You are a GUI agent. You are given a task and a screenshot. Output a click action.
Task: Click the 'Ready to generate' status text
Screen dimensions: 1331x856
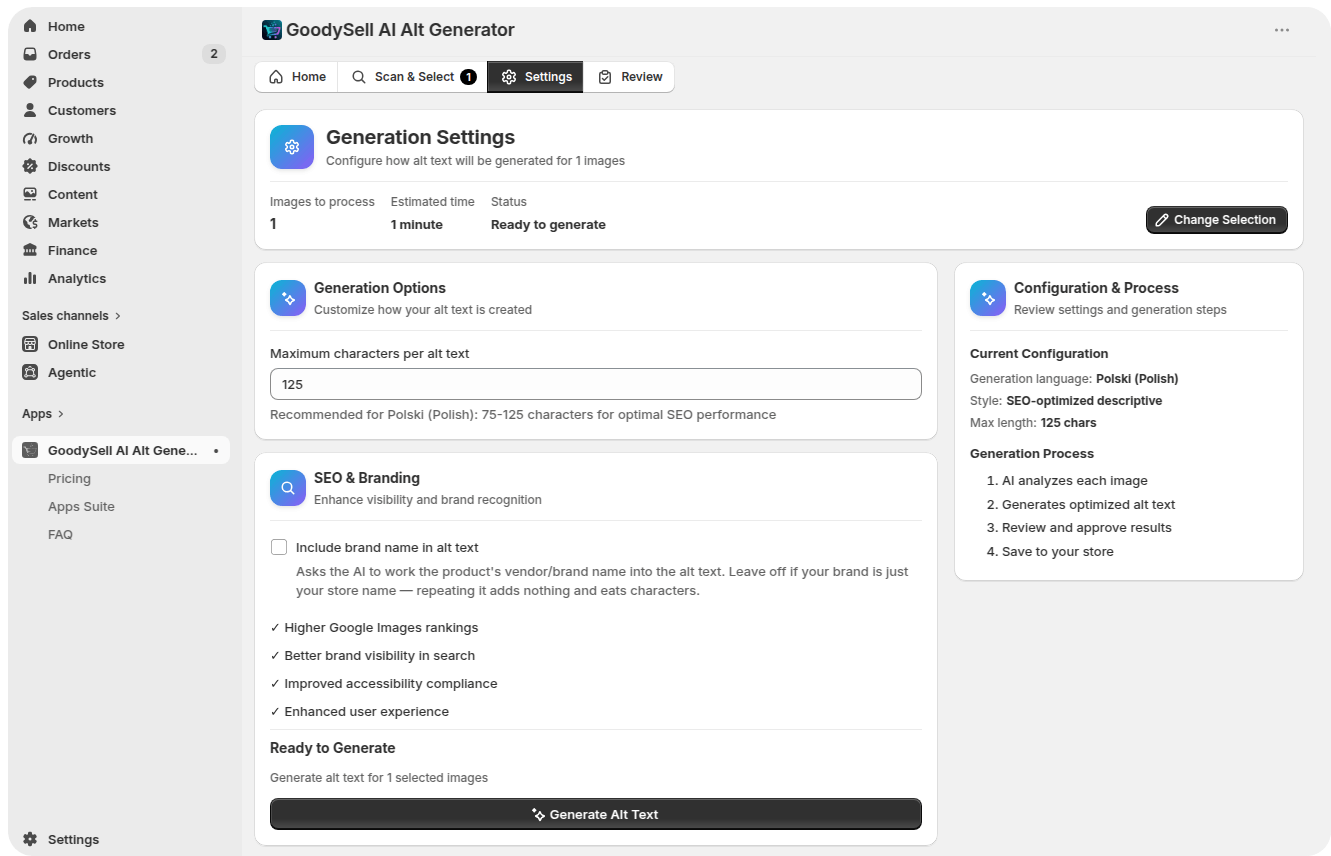(x=548, y=225)
